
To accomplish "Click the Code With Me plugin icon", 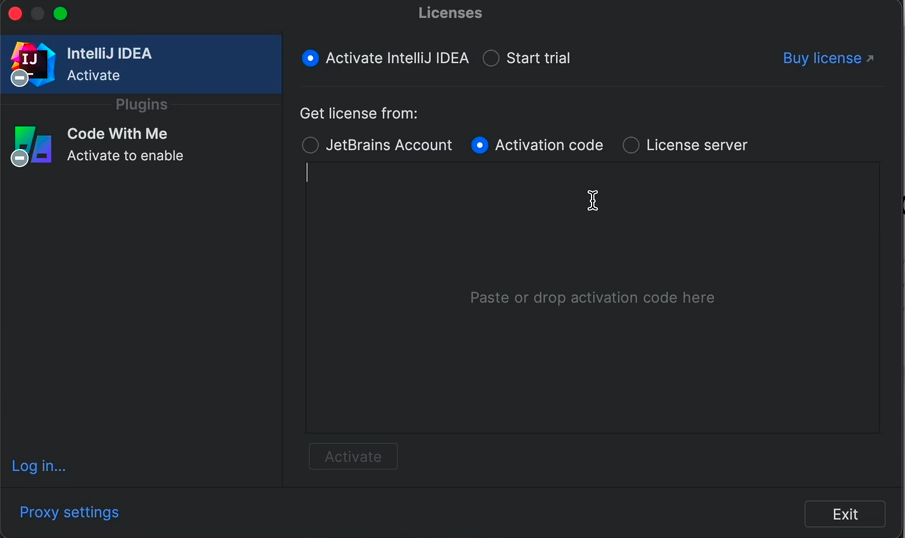I will 33,144.
